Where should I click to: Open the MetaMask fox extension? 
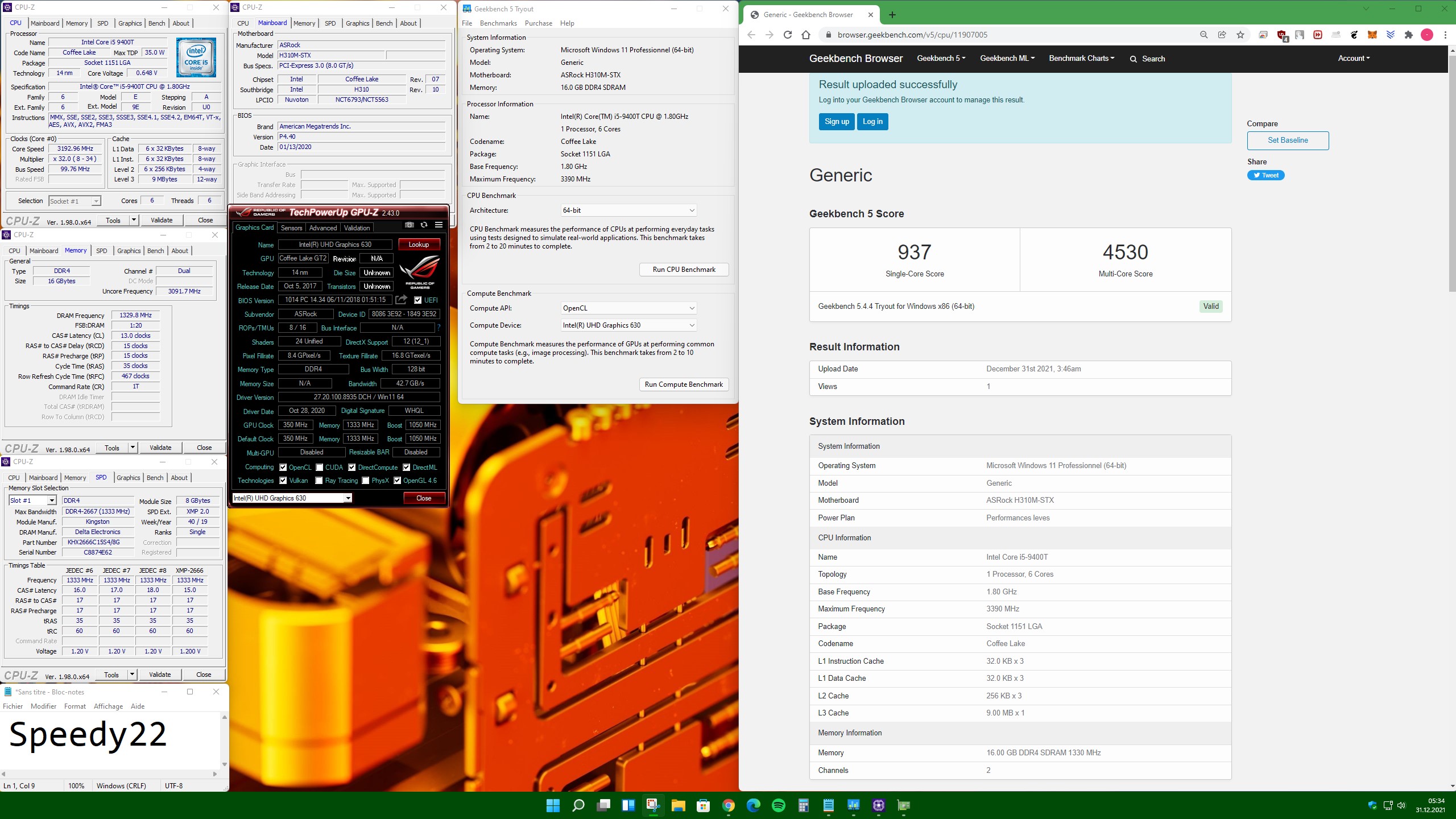tap(1372, 35)
